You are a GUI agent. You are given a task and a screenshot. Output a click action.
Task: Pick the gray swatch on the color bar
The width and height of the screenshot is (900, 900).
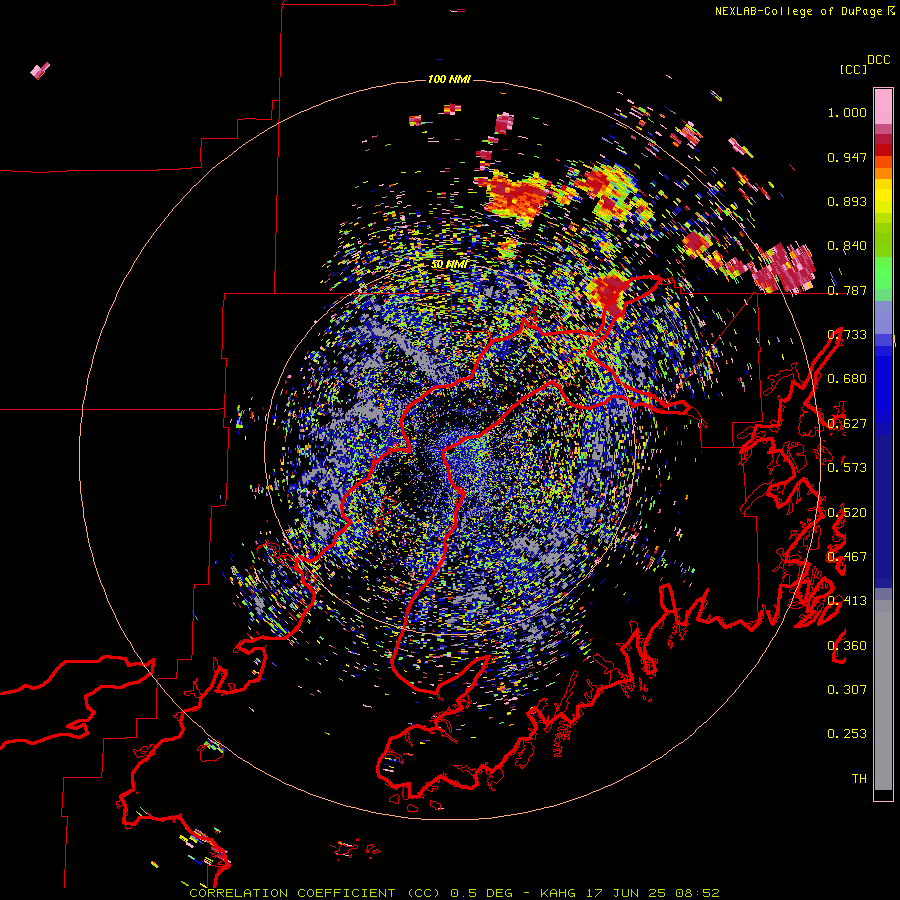(883, 695)
